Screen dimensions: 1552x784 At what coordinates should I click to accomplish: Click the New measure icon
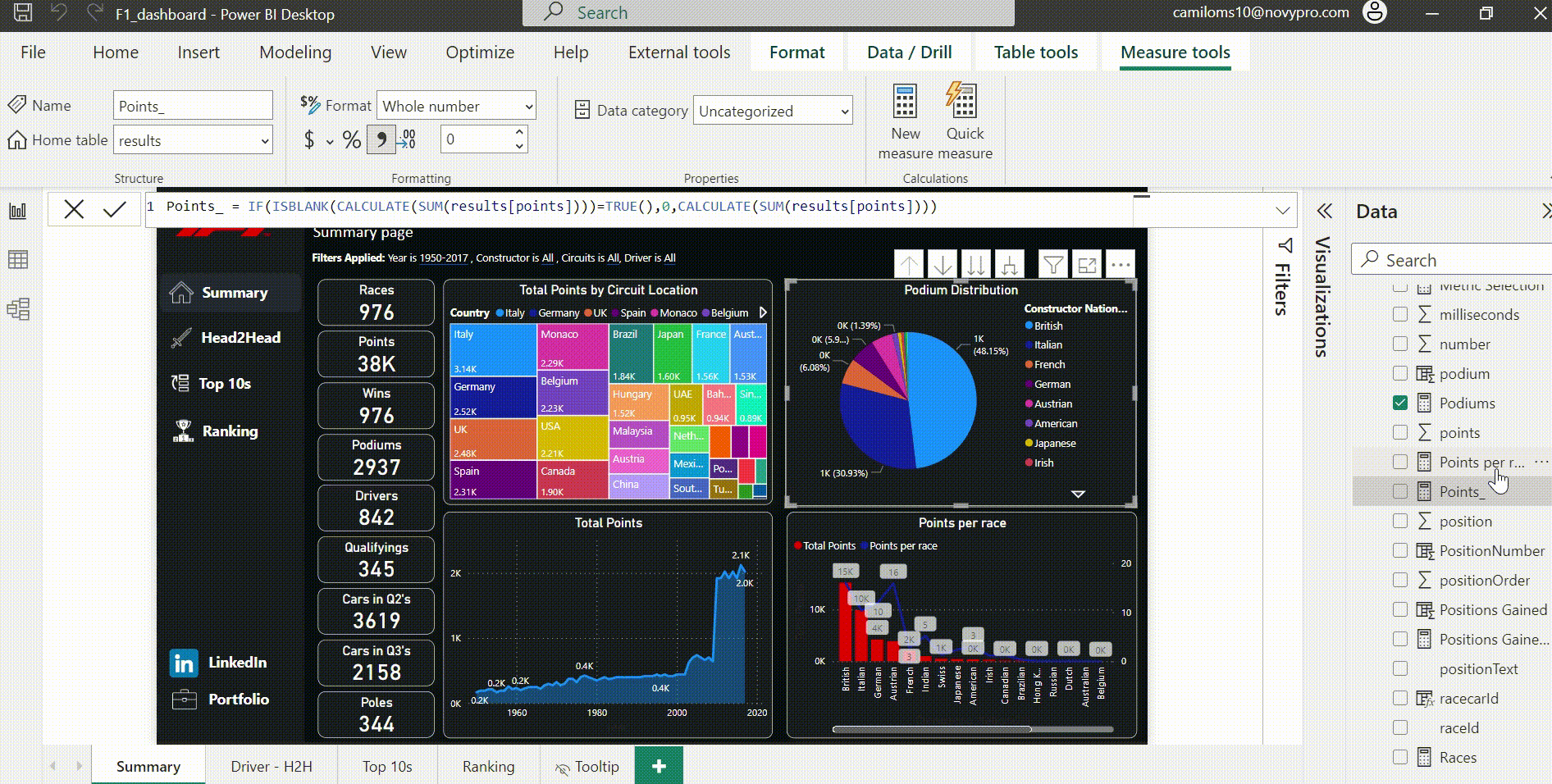pyautogui.click(x=905, y=121)
